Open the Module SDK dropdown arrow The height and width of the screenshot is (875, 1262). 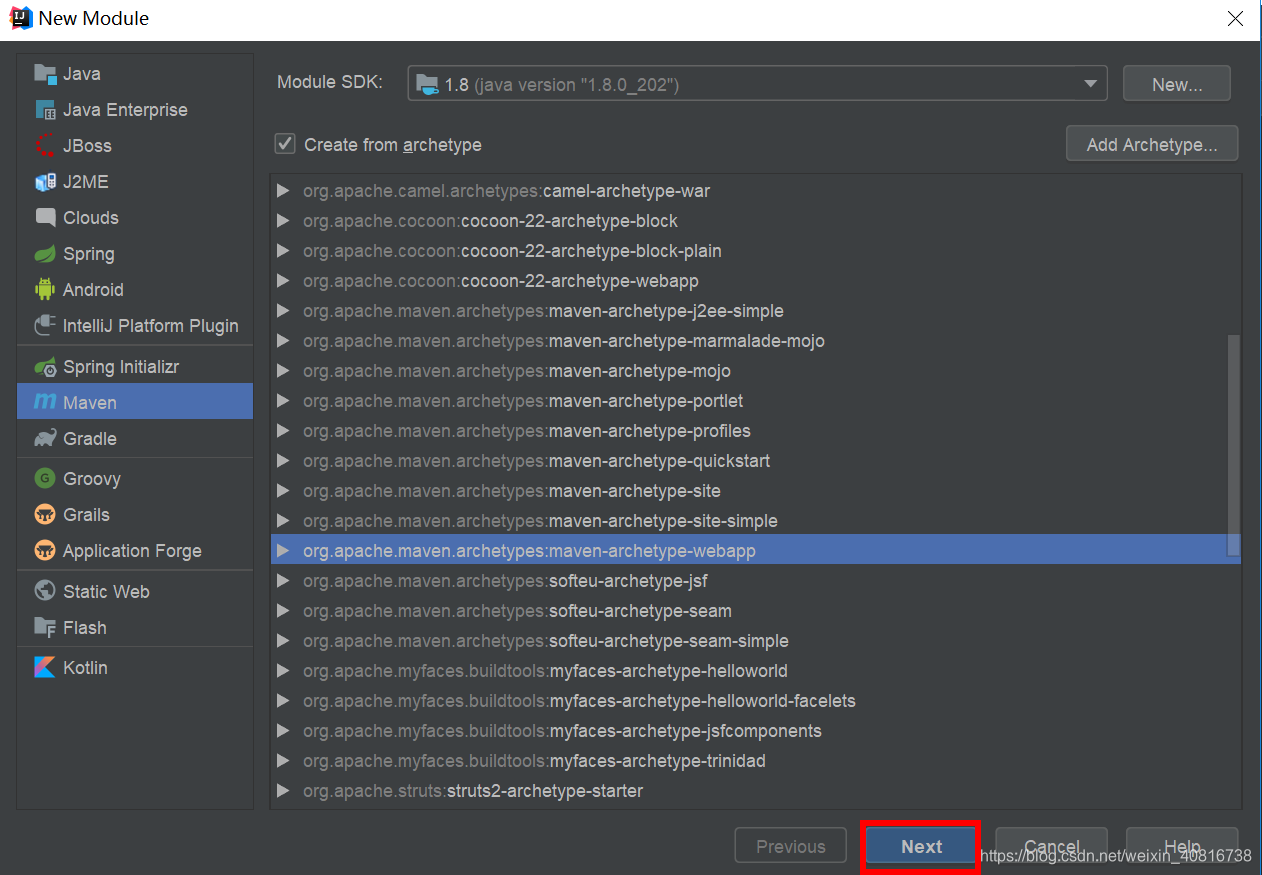tap(1090, 84)
